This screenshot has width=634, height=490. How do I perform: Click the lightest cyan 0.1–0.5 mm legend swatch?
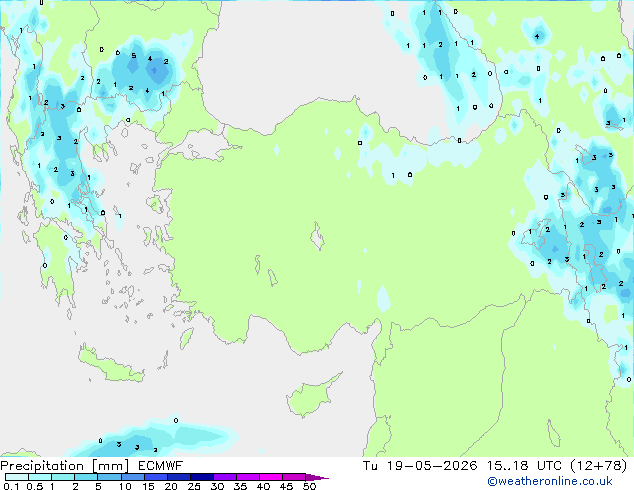pos(17,477)
